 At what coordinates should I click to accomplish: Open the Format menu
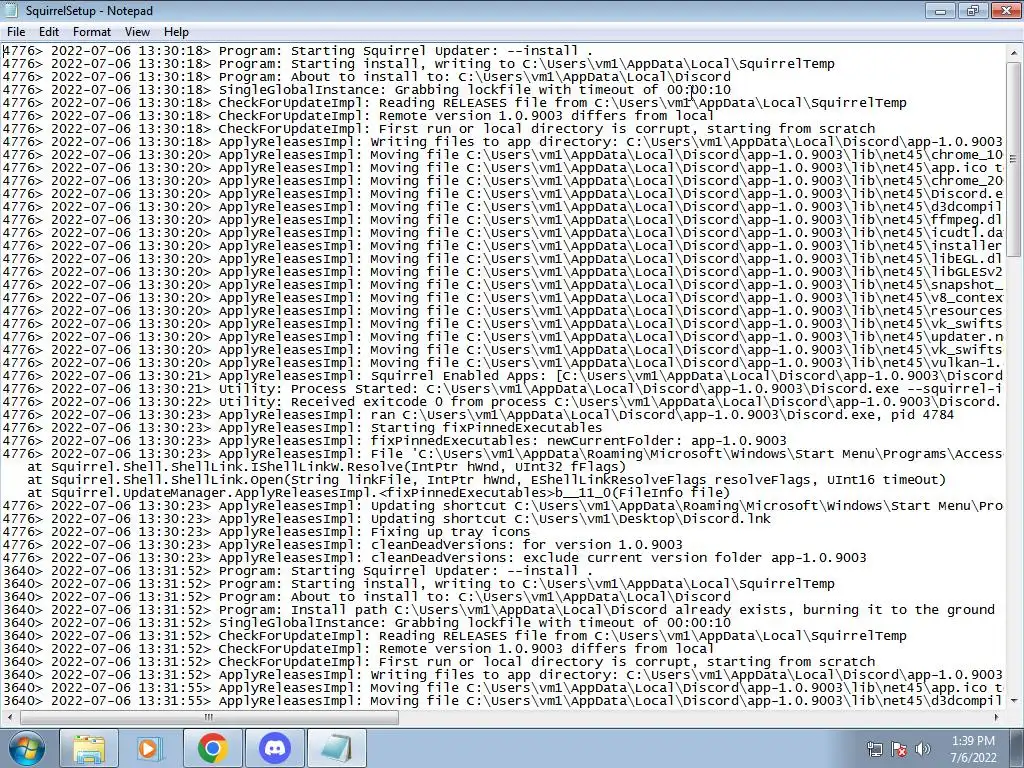[91, 31]
